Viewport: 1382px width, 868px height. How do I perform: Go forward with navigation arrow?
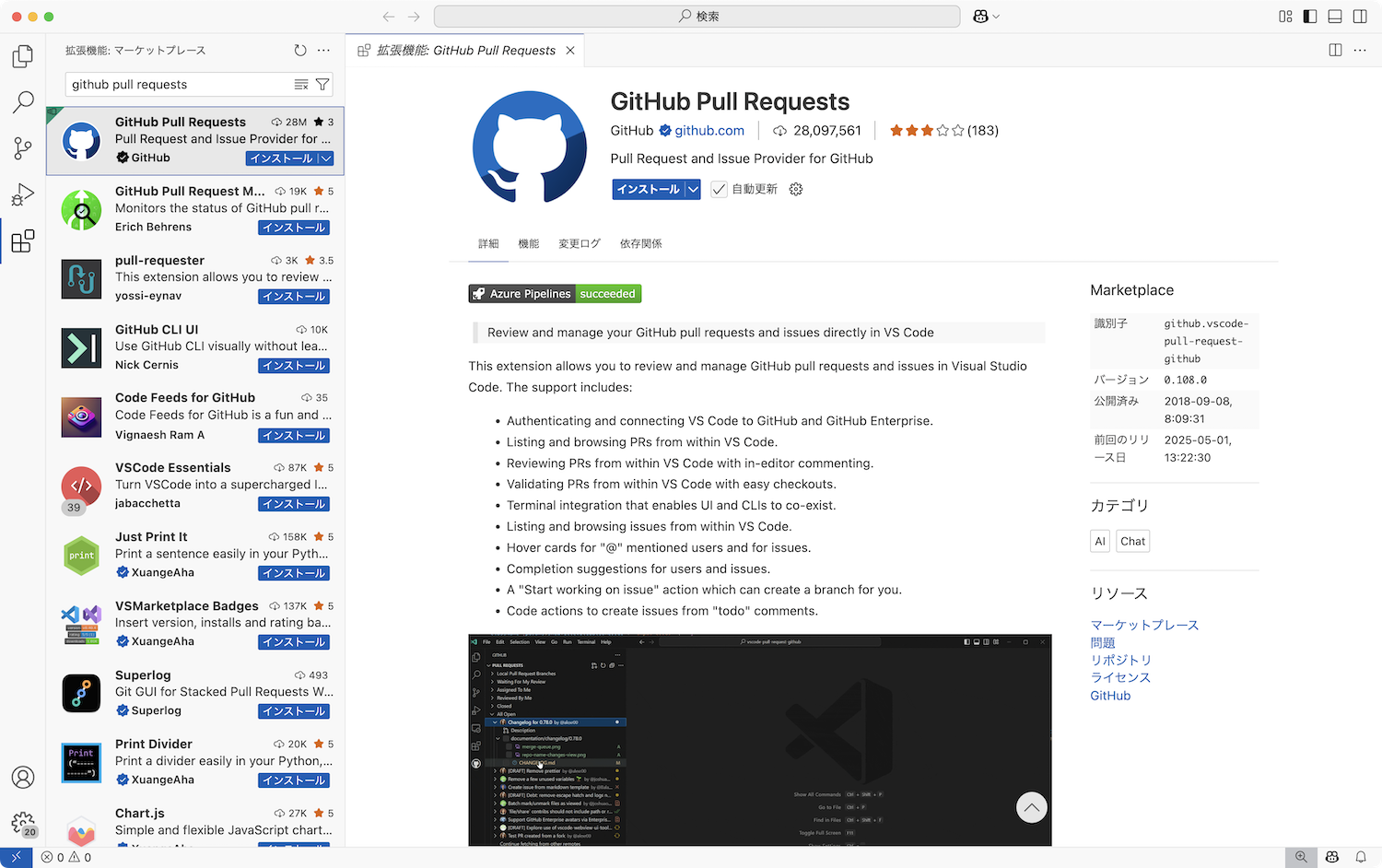(x=414, y=17)
